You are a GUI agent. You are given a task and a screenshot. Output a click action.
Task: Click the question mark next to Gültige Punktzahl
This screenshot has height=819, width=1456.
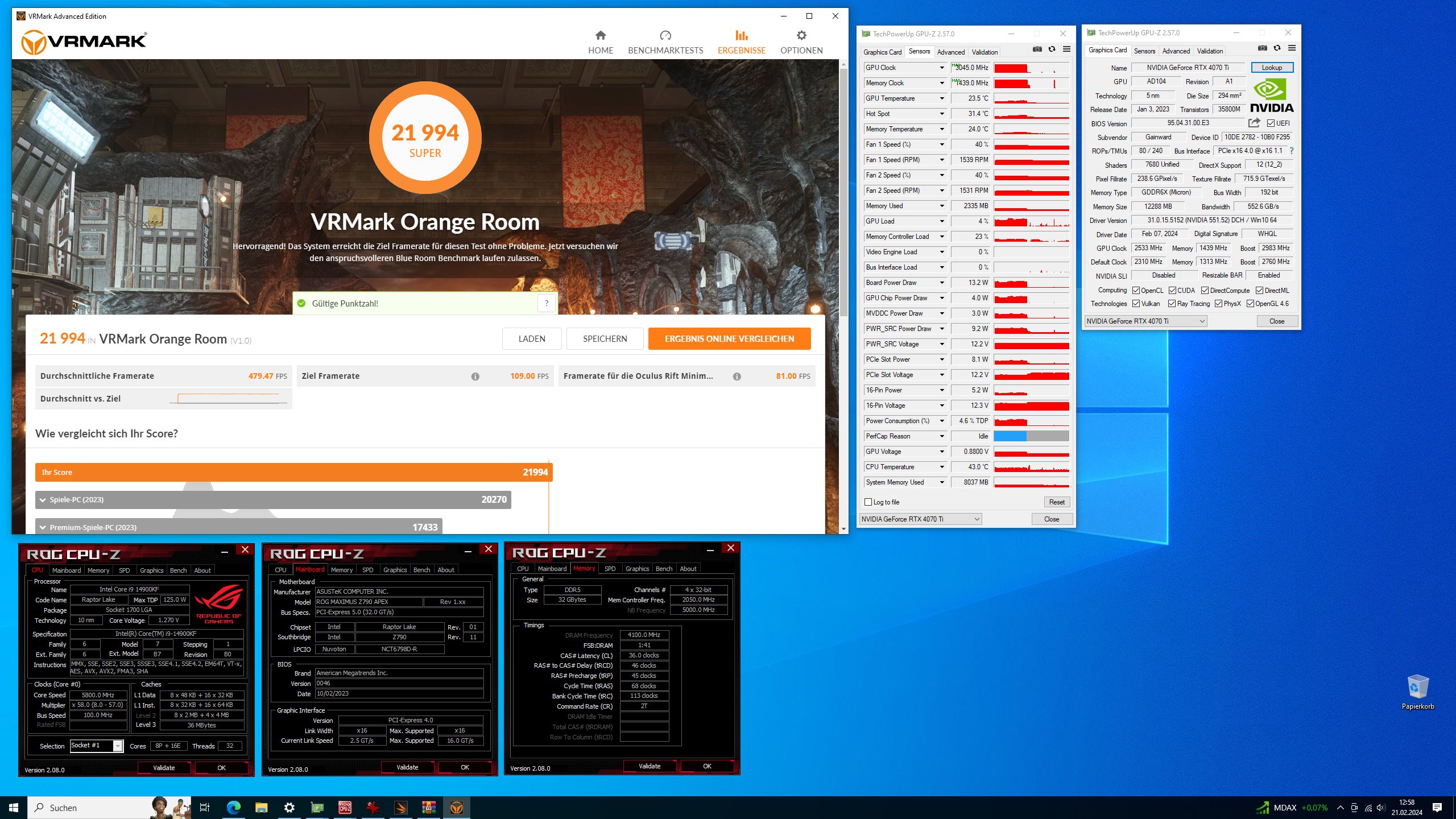547,304
